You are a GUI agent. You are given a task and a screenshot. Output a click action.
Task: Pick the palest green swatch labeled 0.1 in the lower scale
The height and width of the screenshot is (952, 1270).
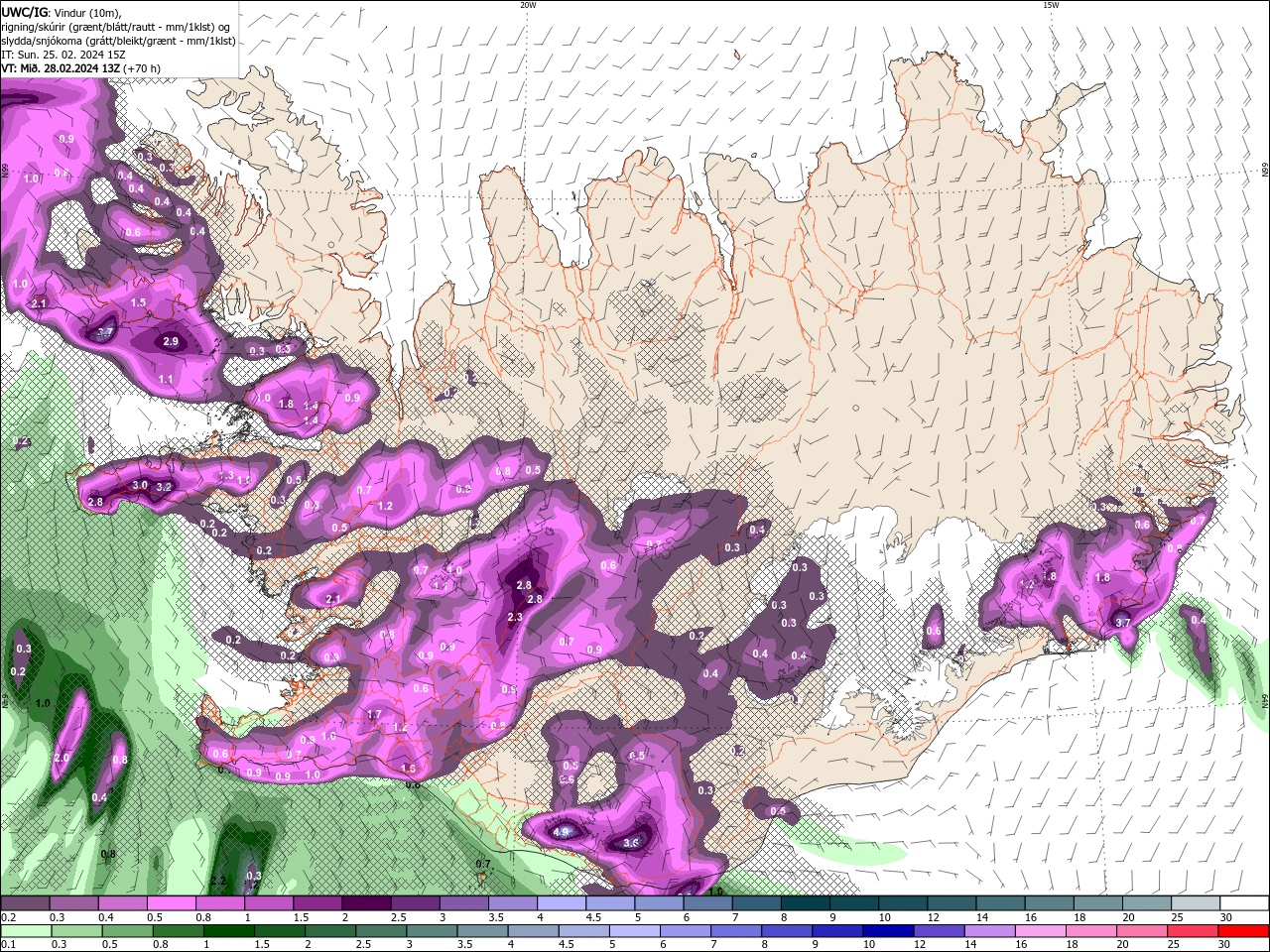point(25,931)
